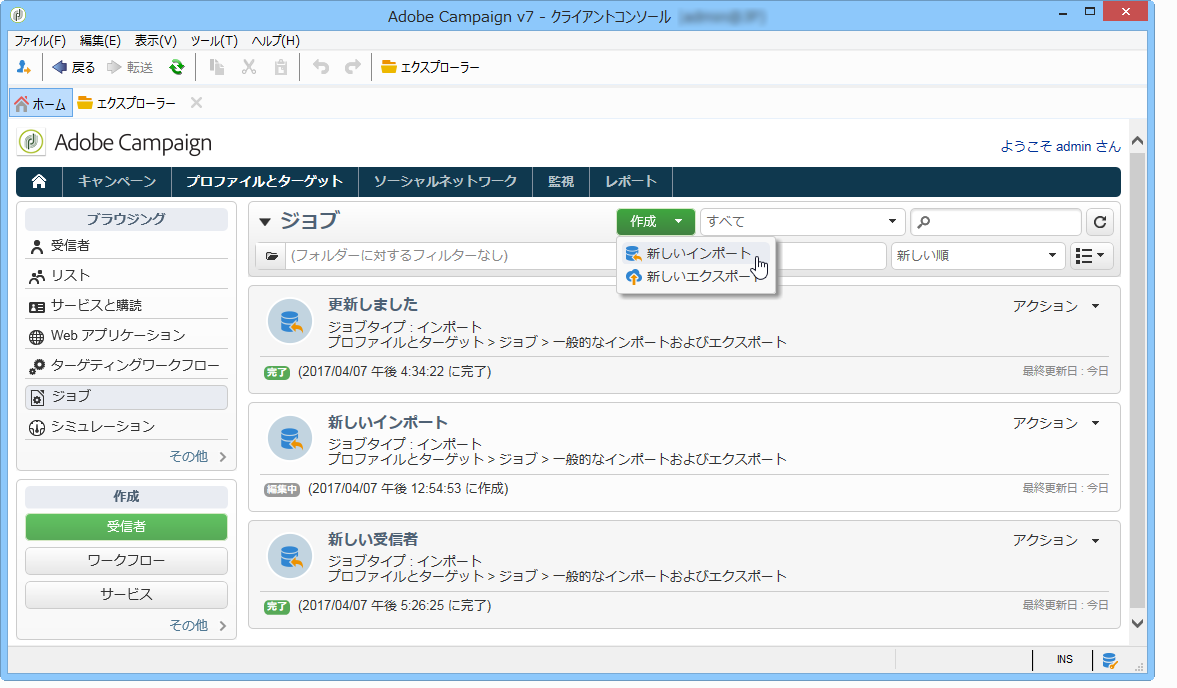Screen dimensions: 1177x688
Task: Click the green refresh icon in toolbar
Action: (176, 68)
